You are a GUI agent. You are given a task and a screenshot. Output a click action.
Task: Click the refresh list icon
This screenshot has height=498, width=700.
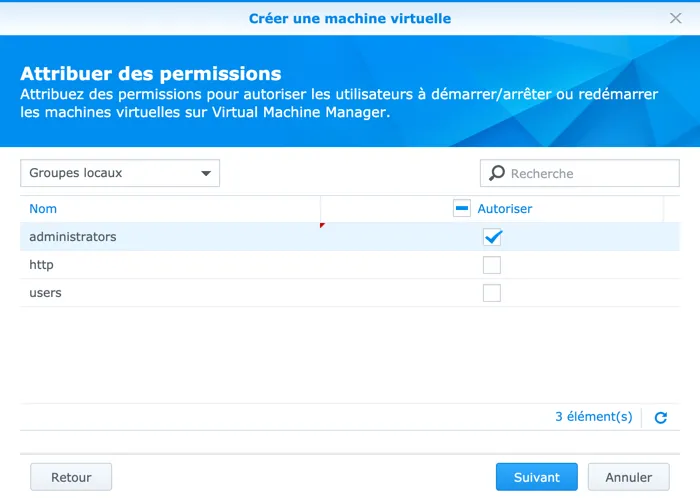661,417
